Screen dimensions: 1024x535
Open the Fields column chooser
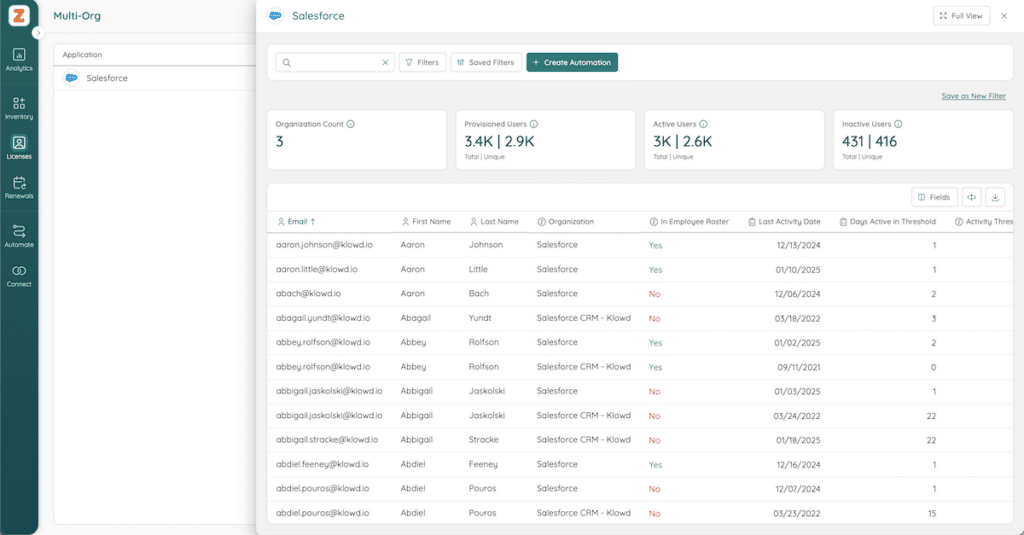coord(935,197)
